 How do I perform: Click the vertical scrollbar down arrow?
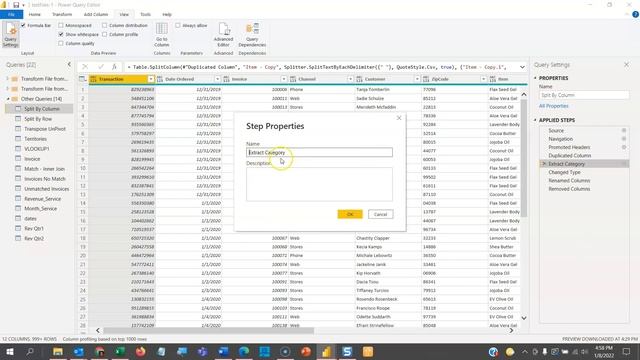click(524, 318)
